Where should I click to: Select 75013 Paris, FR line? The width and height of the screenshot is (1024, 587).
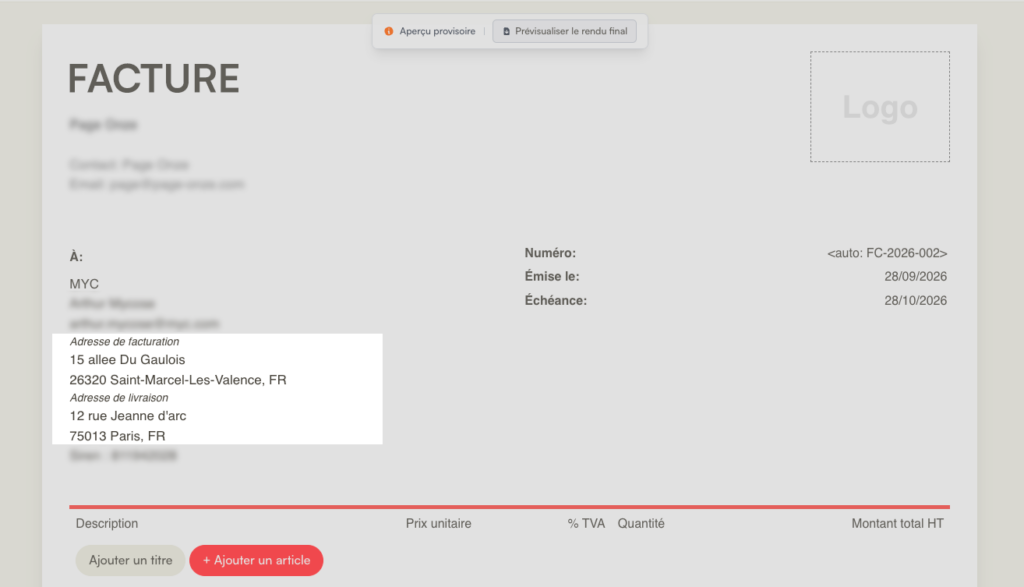(x=118, y=436)
